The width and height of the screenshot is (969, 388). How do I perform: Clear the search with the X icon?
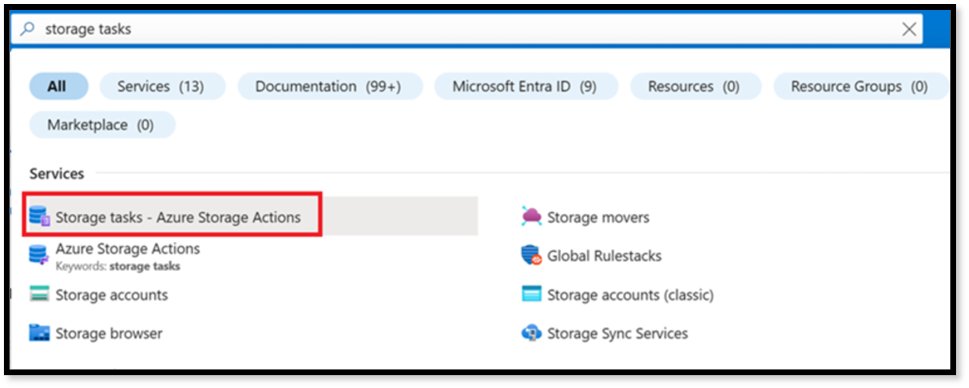(x=909, y=29)
